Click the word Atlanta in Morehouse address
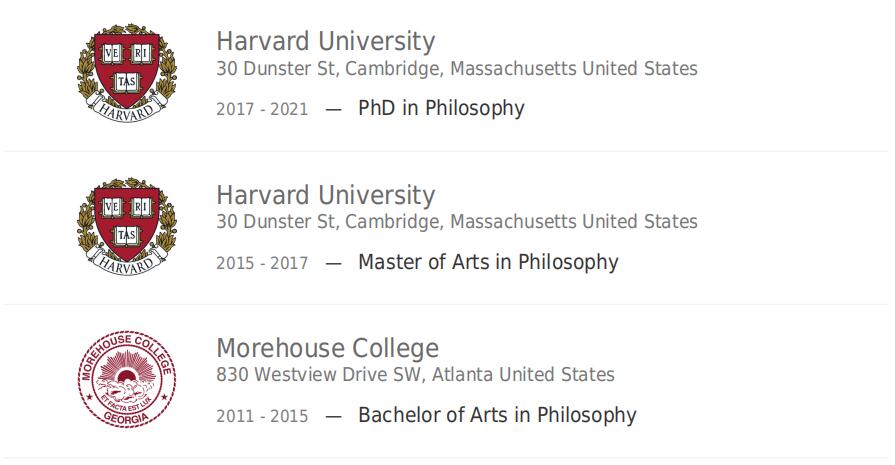Image resolution: width=895 pixels, height=465 pixels. point(463,375)
